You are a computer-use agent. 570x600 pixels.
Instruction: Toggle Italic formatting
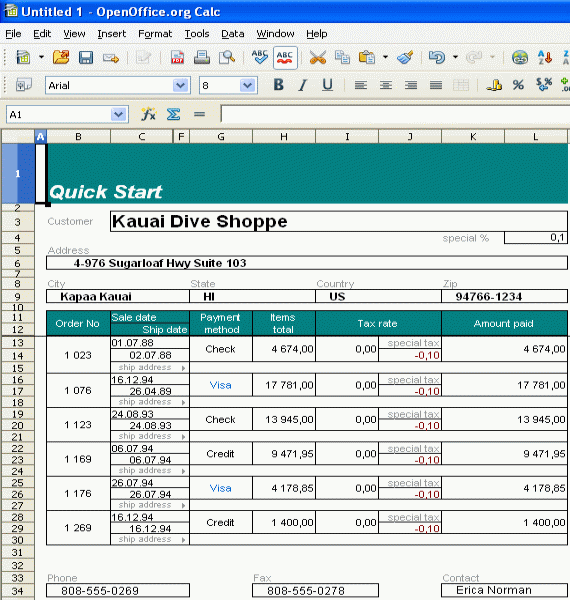tap(303, 85)
